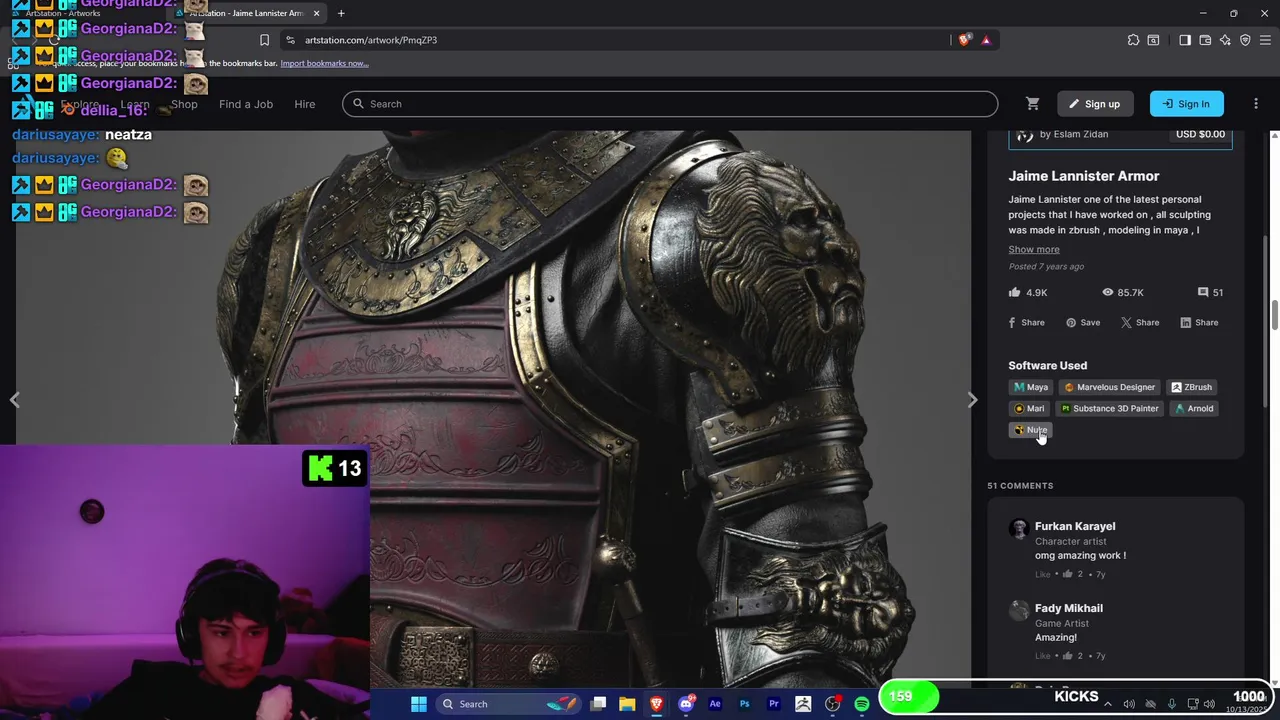Open the ArtStation more options kebab menu
This screenshot has width=1280, height=720.
(1256, 104)
